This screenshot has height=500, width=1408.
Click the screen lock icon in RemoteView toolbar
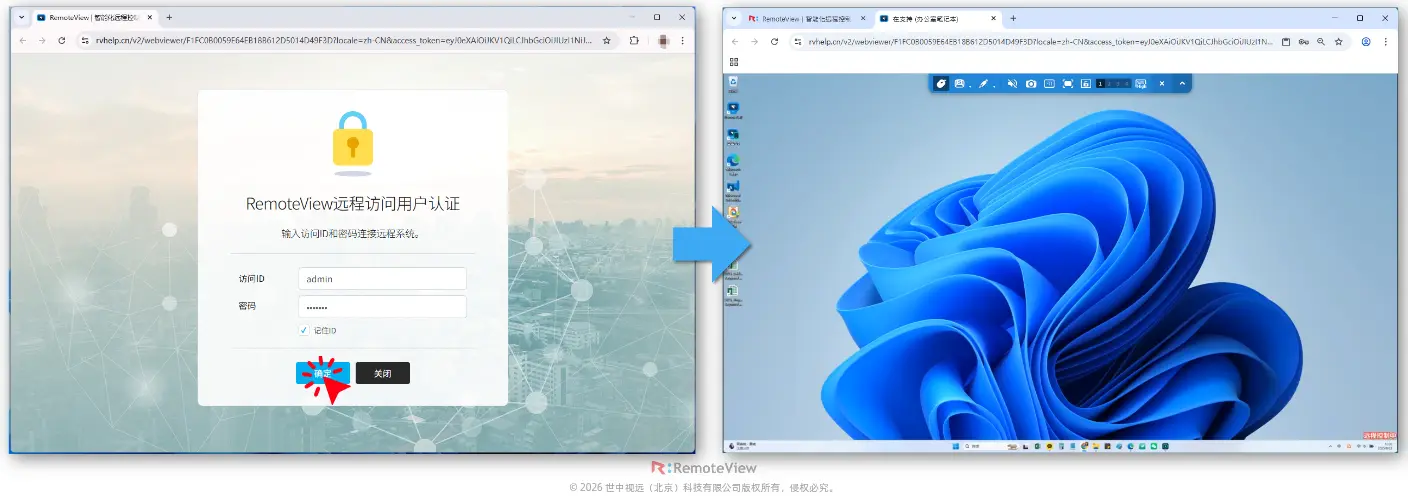[1086, 83]
